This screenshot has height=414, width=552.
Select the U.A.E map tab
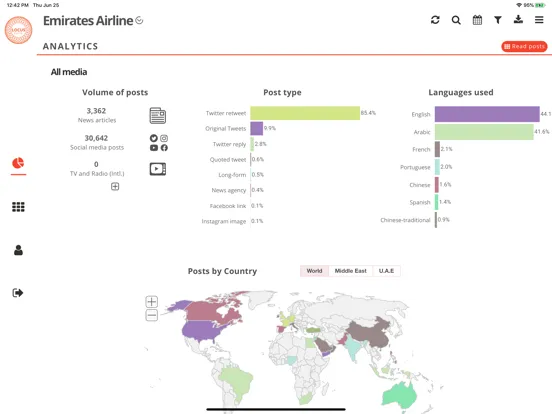(386, 271)
